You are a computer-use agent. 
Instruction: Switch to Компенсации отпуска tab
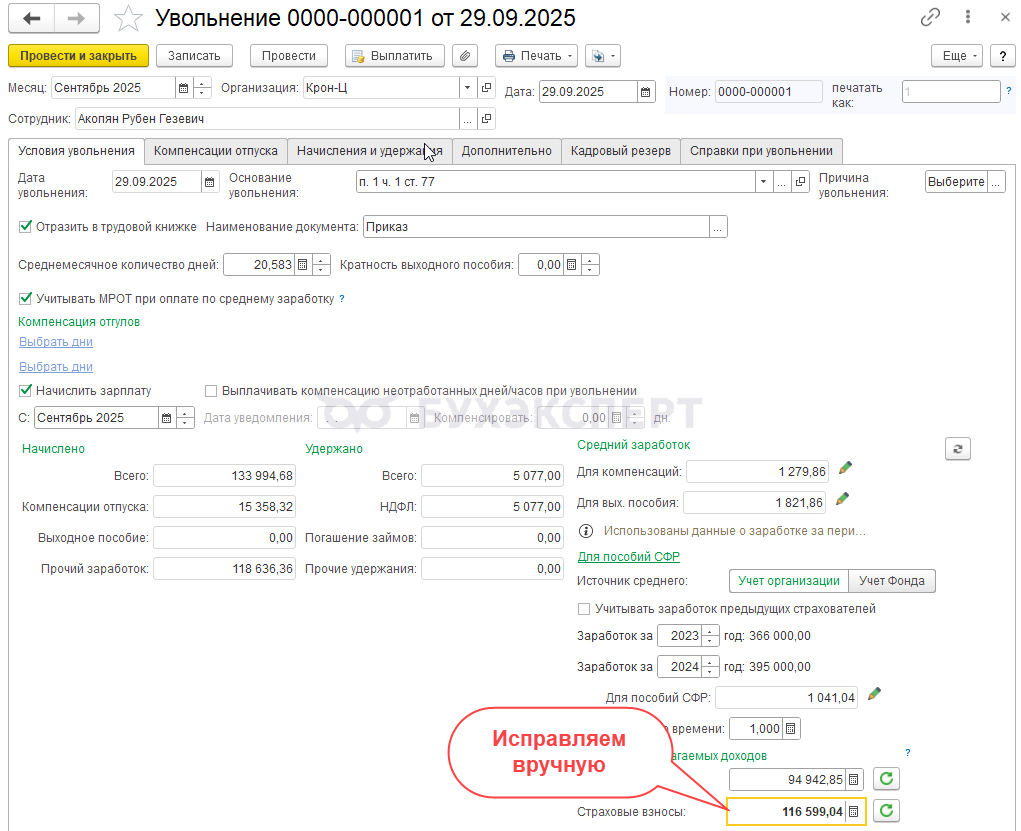[215, 151]
